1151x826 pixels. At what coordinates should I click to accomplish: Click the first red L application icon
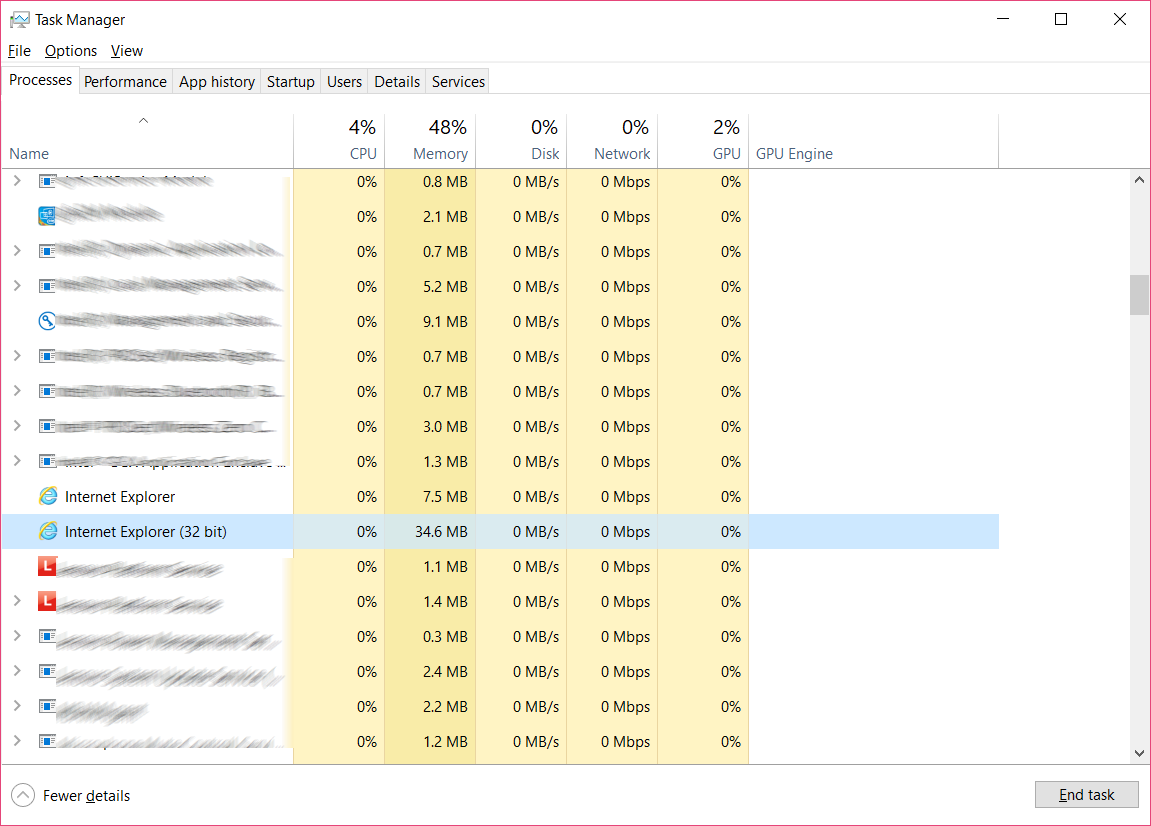tap(46, 566)
